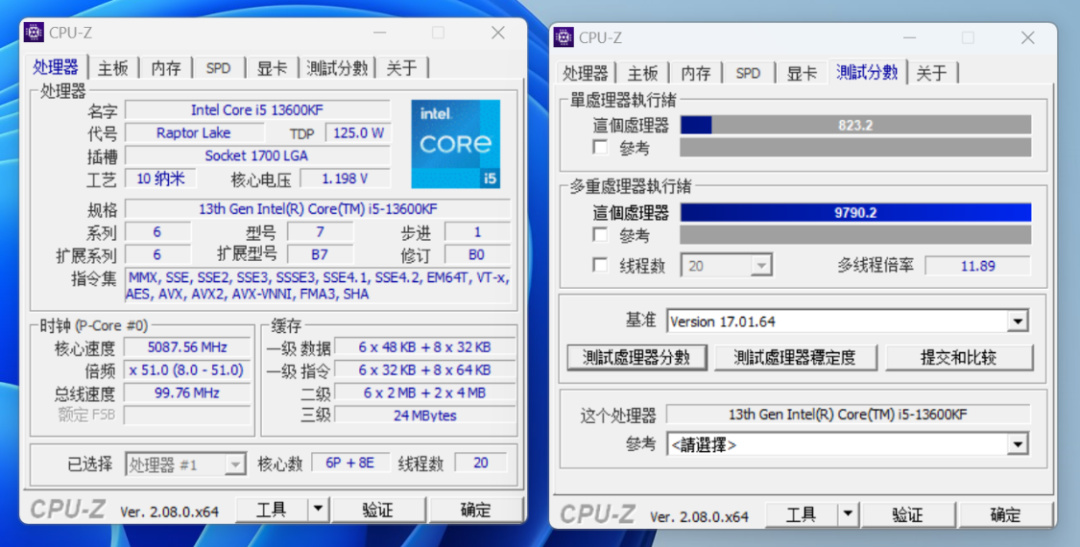Screen dimensions: 1080x547
Task: Click 工艺 value 10 纳米
Action: coord(160,178)
